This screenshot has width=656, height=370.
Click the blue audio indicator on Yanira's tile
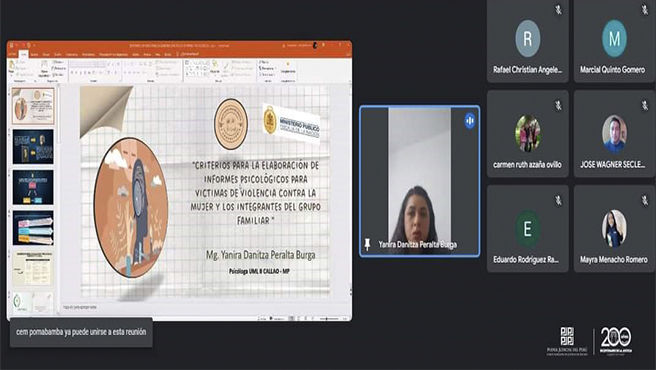click(x=470, y=121)
